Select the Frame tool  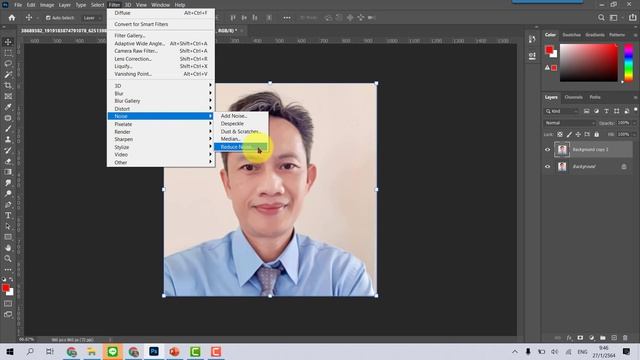tap(8, 96)
